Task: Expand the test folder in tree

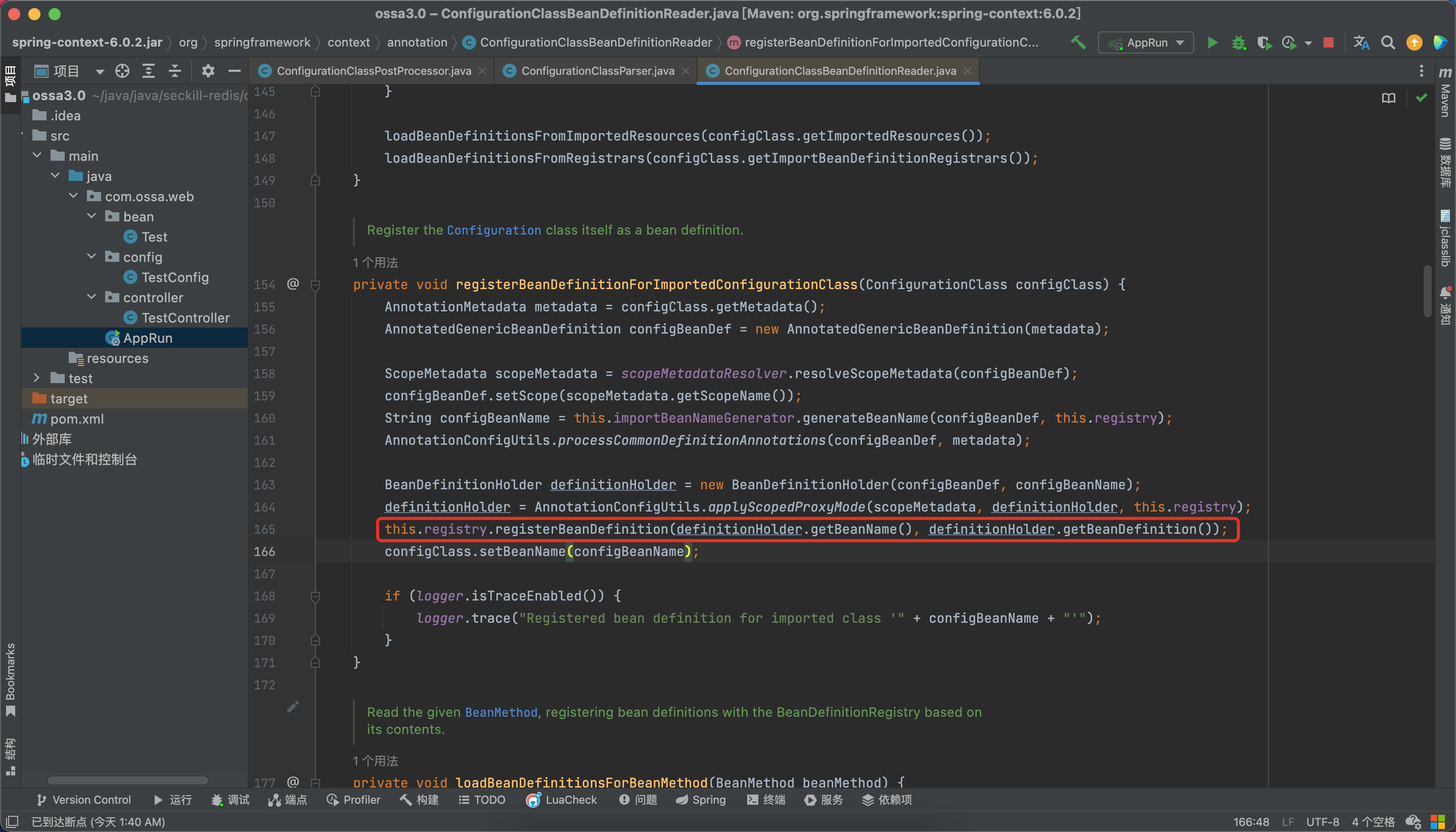Action: click(x=37, y=378)
